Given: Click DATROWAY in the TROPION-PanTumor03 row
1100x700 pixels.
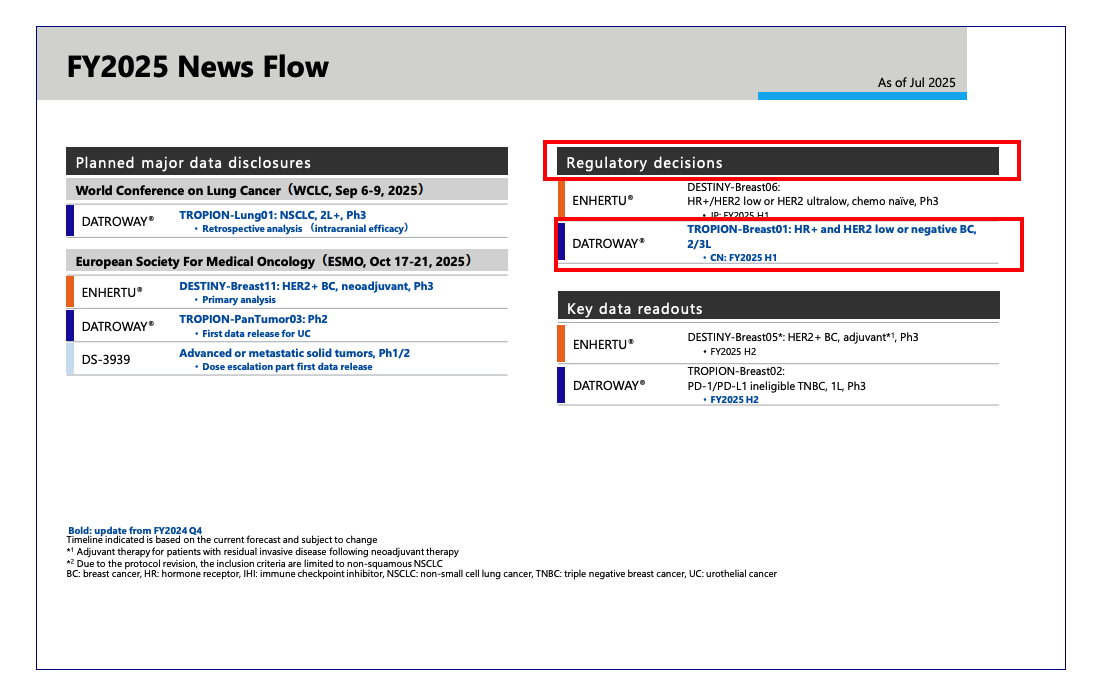Looking at the screenshot, I should point(117,326).
